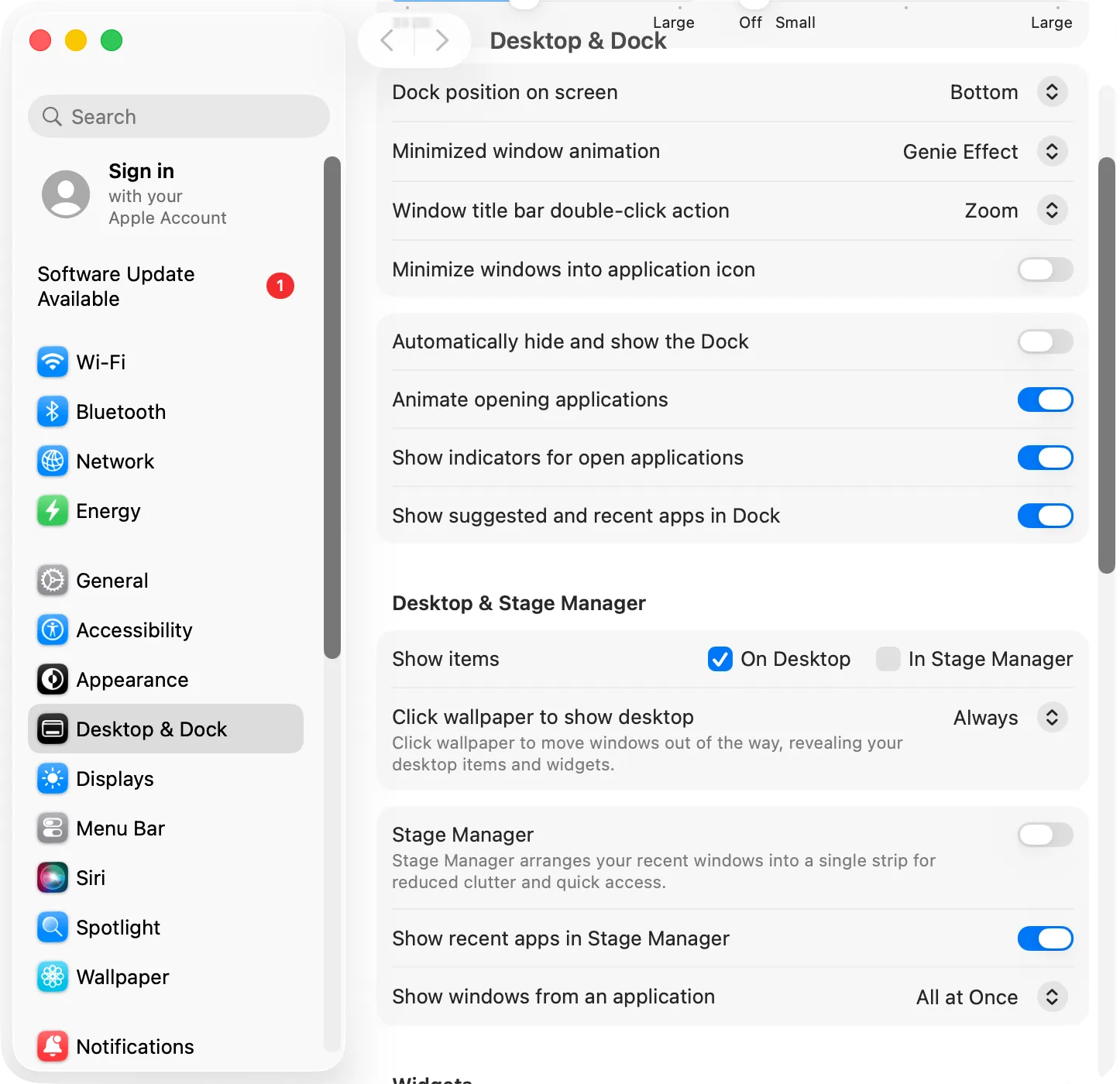
Task: Open Energy settings via lightning icon
Action: point(53,510)
